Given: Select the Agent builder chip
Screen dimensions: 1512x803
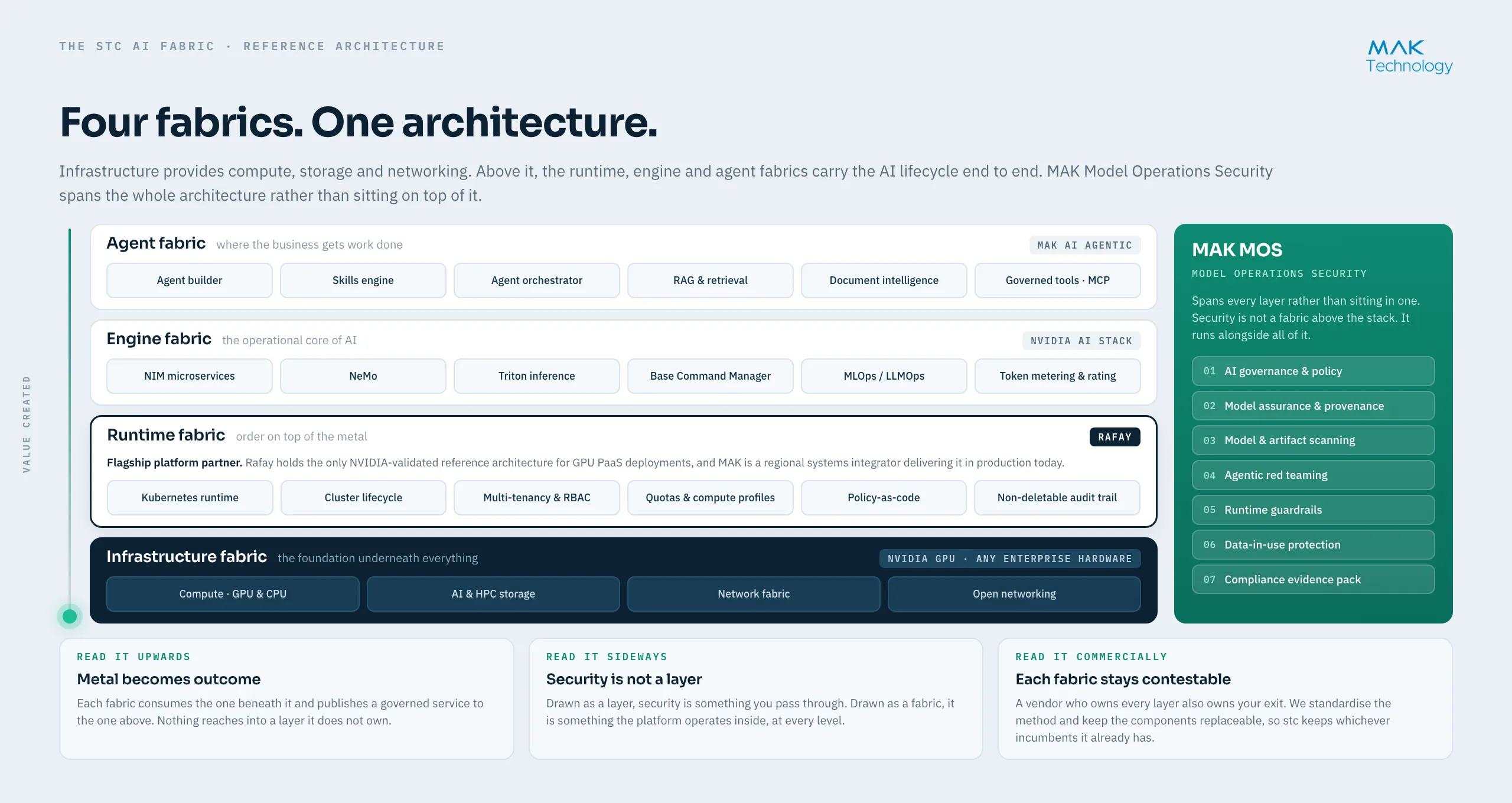Looking at the screenshot, I should (x=190, y=280).
